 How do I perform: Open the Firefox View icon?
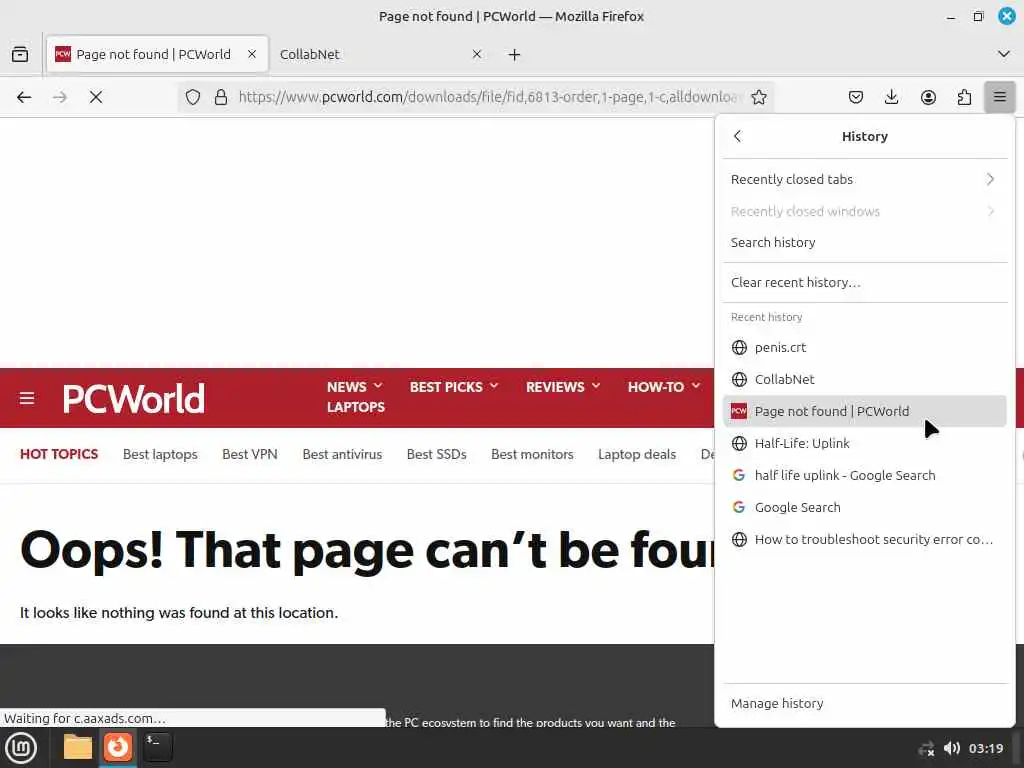pyautogui.click(x=20, y=54)
